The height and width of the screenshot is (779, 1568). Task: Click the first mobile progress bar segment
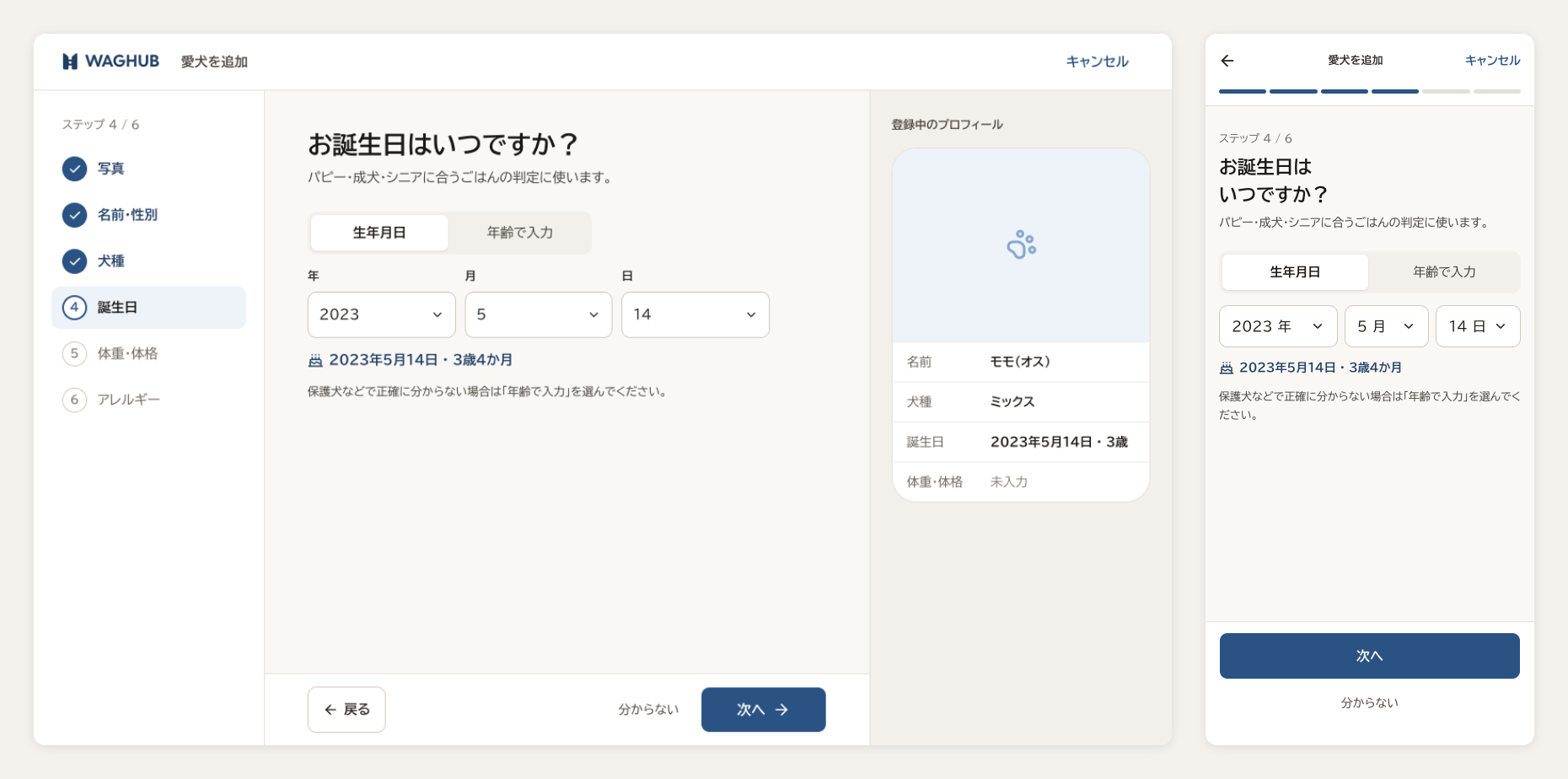(x=1243, y=91)
